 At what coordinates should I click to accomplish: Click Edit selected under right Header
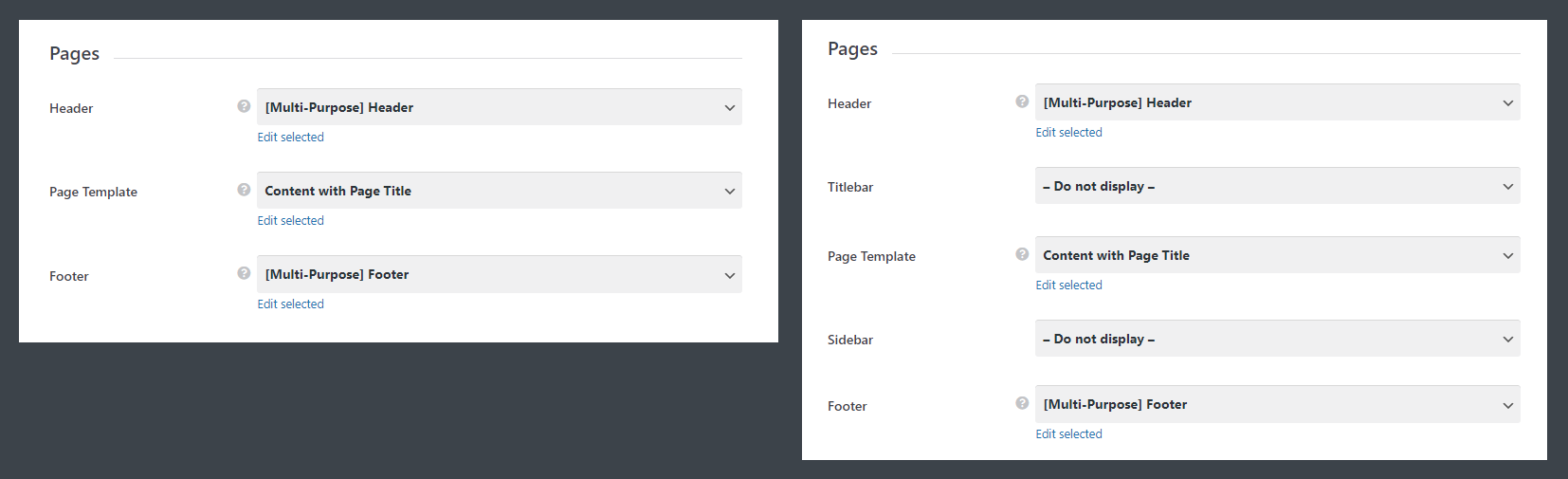click(x=1069, y=133)
